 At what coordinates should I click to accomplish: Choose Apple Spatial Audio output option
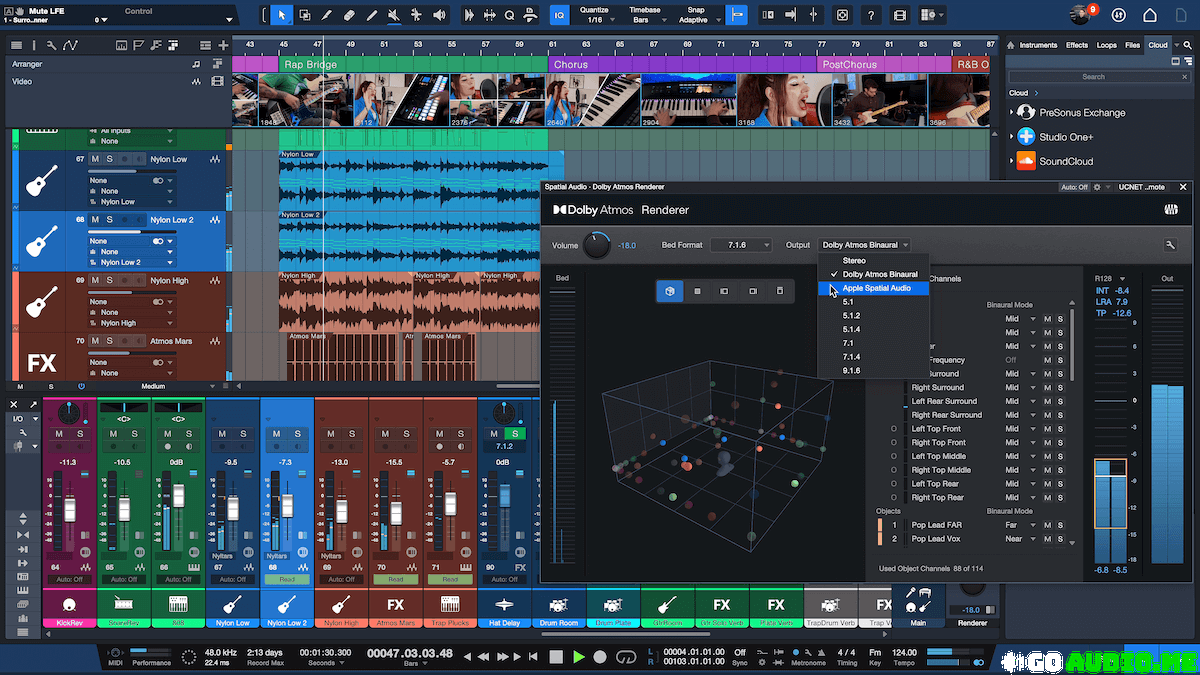pos(873,288)
